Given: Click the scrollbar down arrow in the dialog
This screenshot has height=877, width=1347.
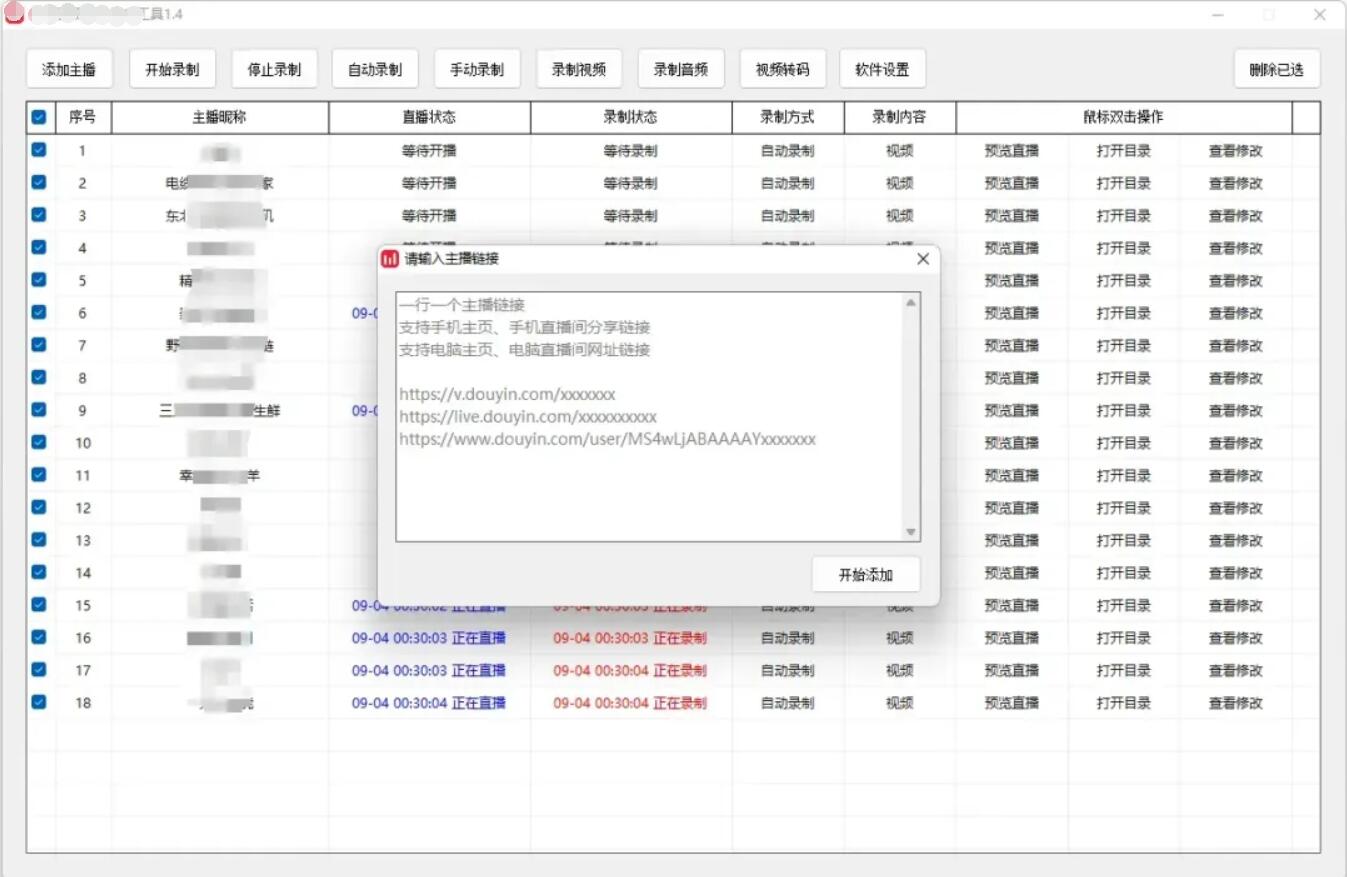Looking at the screenshot, I should coord(909,531).
